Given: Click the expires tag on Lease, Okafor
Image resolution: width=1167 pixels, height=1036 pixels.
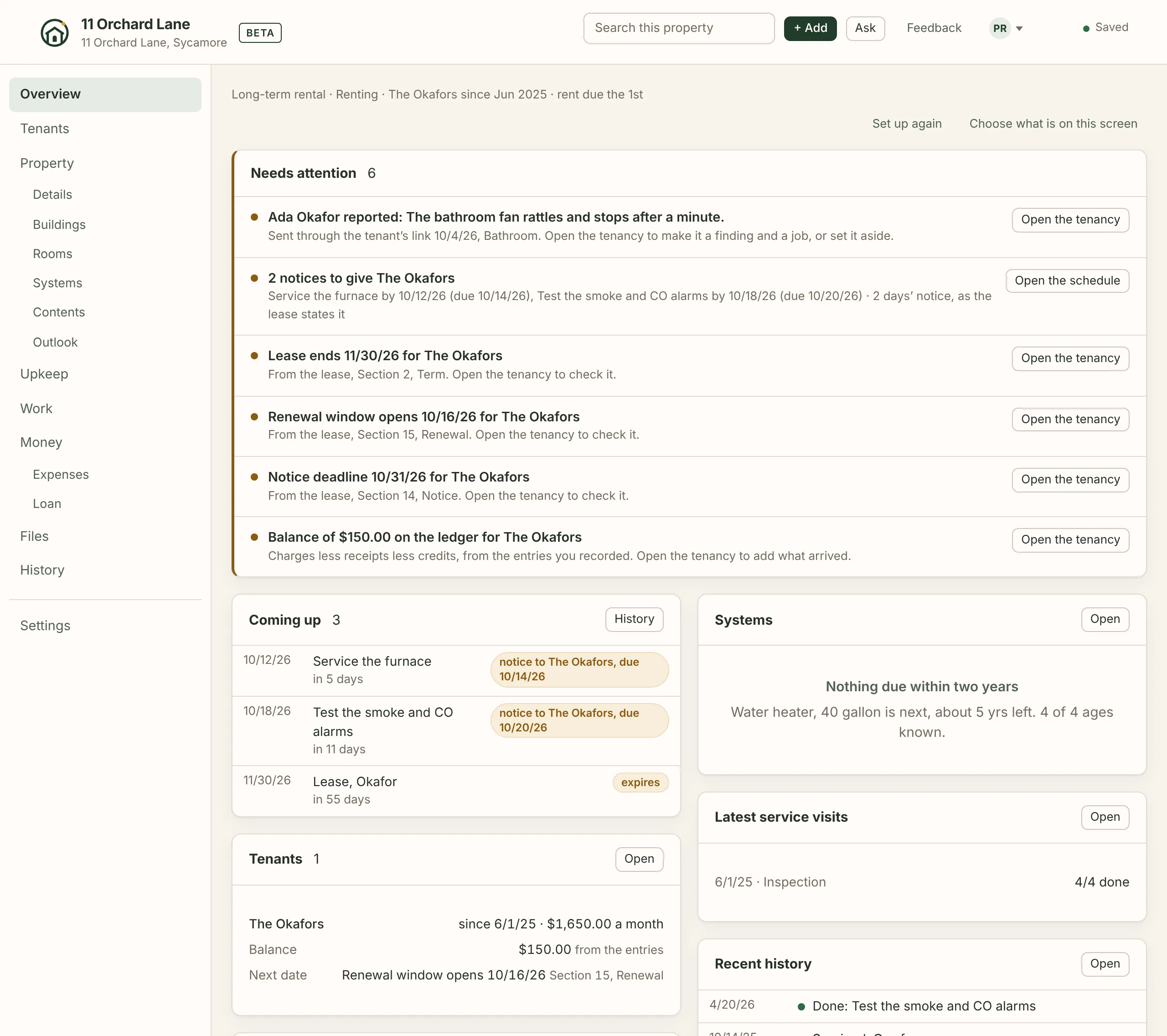Looking at the screenshot, I should coord(640,782).
